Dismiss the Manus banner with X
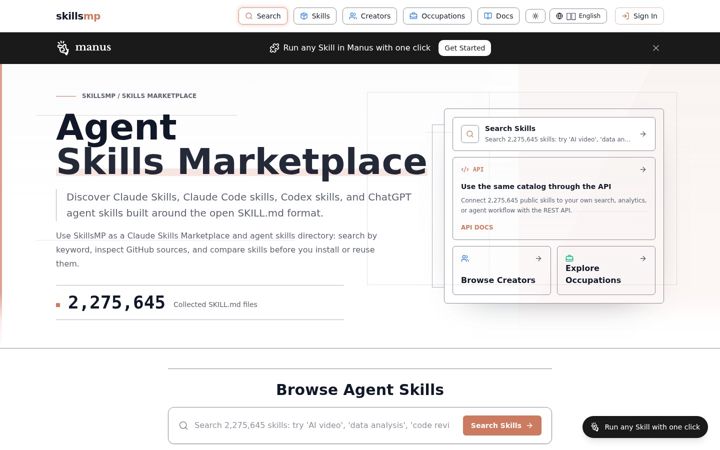The height and width of the screenshot is (450, 720). (x=656, y=48)
